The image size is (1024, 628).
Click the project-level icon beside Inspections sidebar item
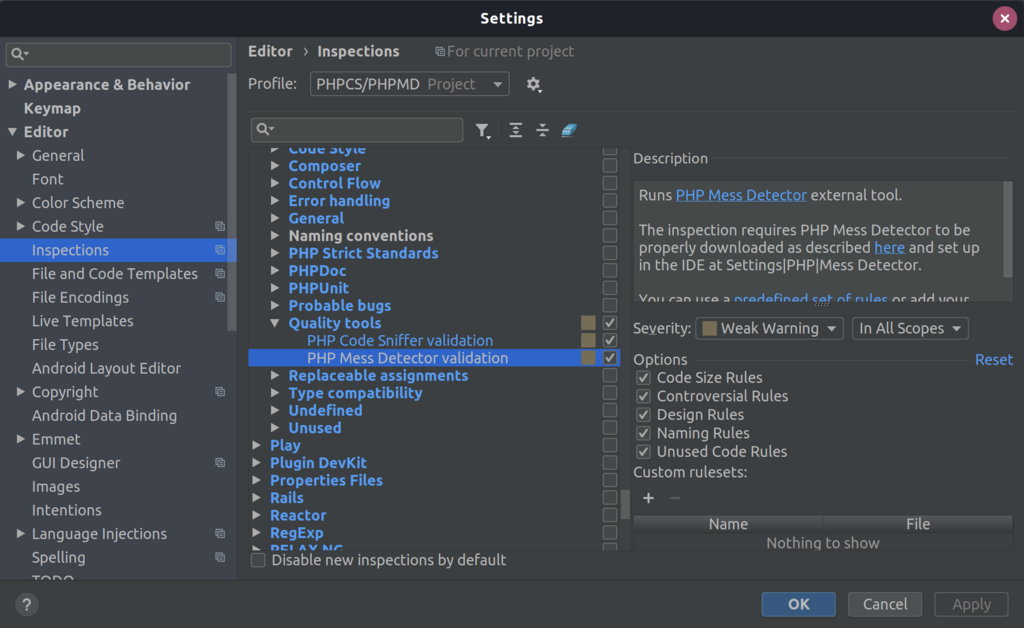point(220,250)
